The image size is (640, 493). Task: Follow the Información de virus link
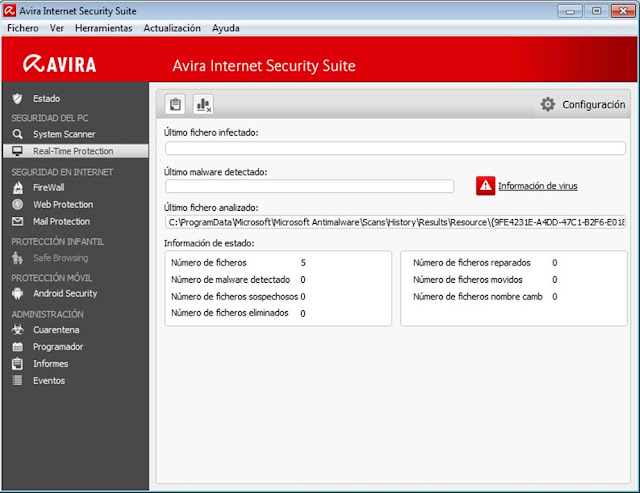(538, 186)
